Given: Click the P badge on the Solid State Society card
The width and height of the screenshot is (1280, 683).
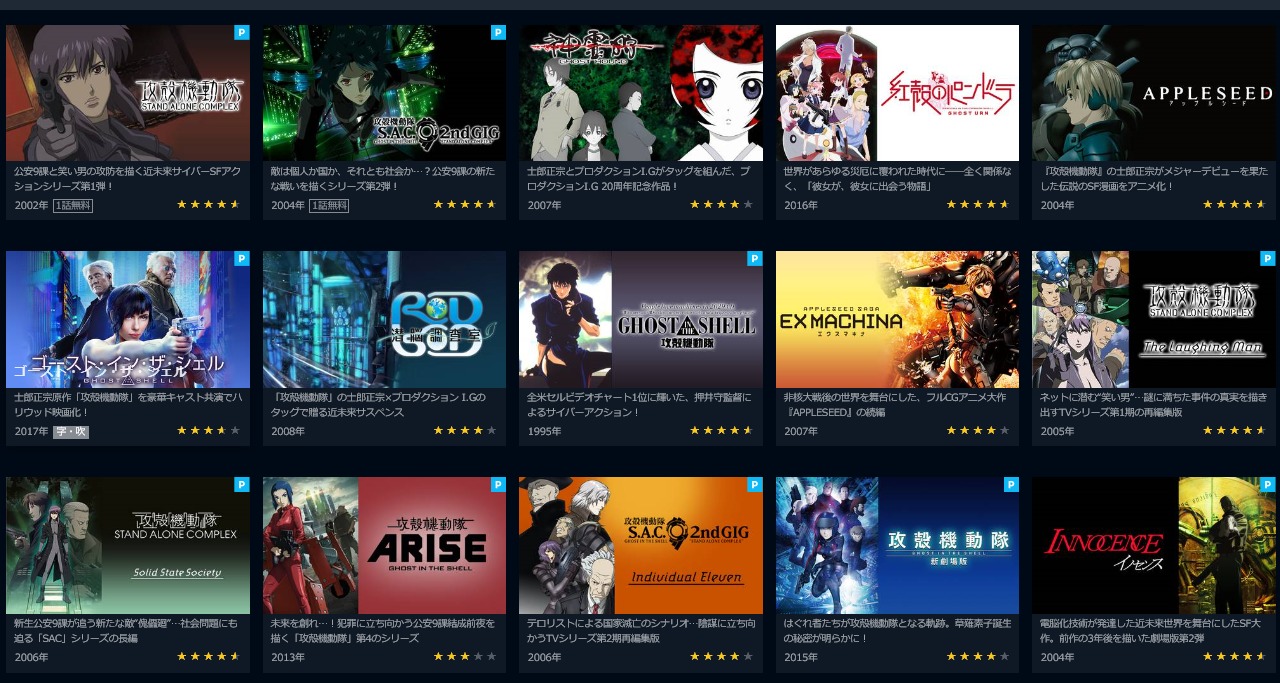Looking at the screenshot, I should pos(242,484).
